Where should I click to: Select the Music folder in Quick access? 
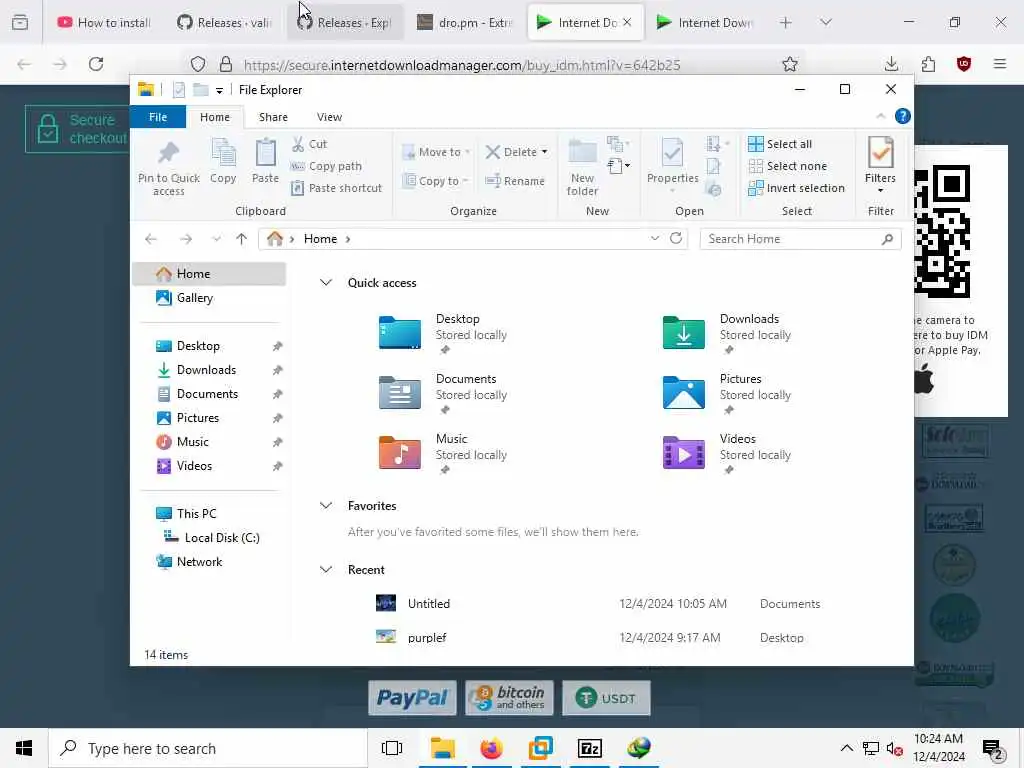tap(444, 454)
